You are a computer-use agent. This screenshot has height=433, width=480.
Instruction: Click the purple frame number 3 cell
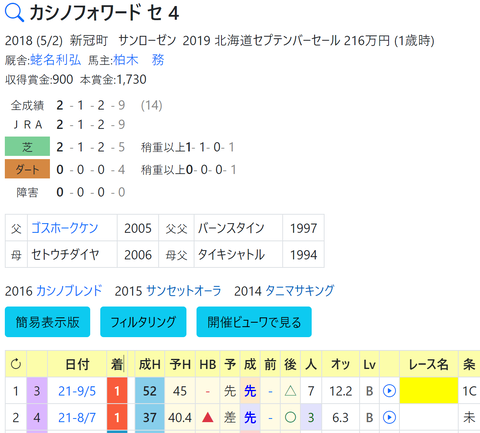click(37, 391)
